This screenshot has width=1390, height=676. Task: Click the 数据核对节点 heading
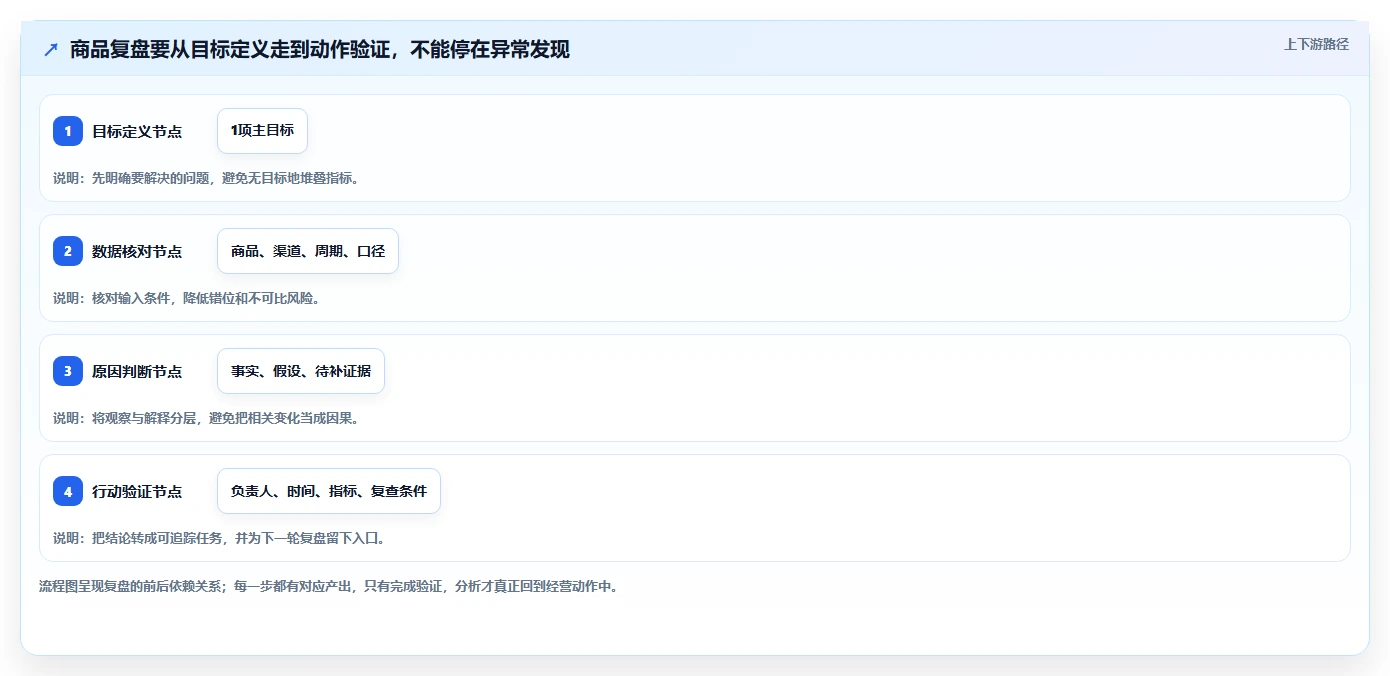pyautogui.click(x=137, y=251)
